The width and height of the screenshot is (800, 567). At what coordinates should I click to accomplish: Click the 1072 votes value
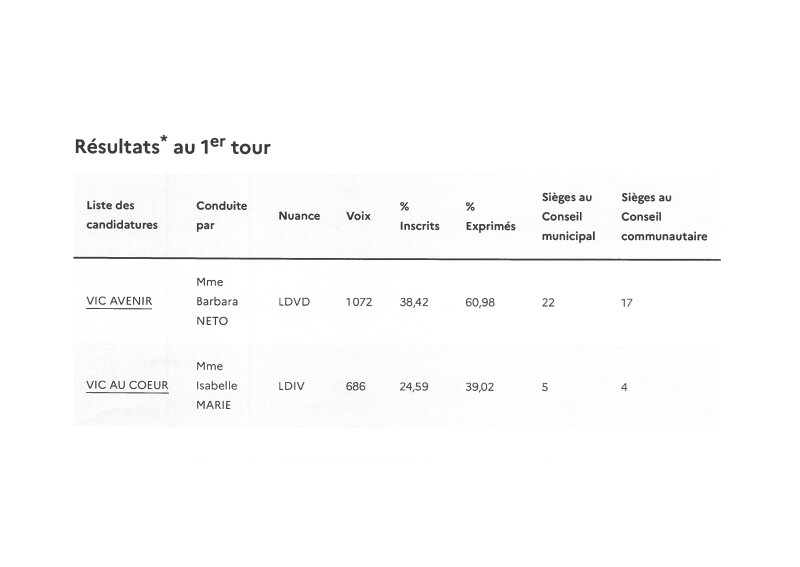(359, 302)
